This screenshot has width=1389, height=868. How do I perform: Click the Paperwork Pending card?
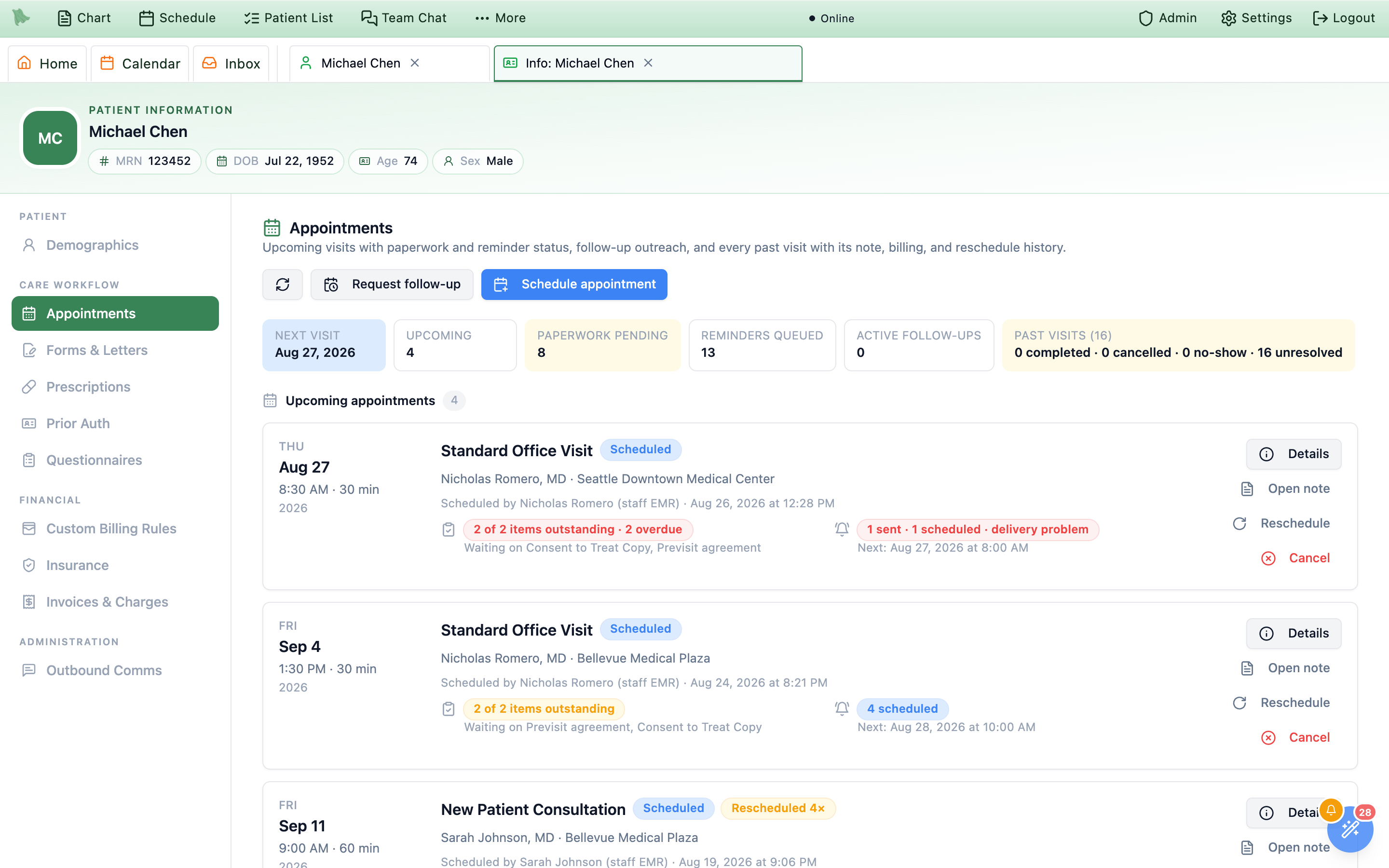[603, 345]
